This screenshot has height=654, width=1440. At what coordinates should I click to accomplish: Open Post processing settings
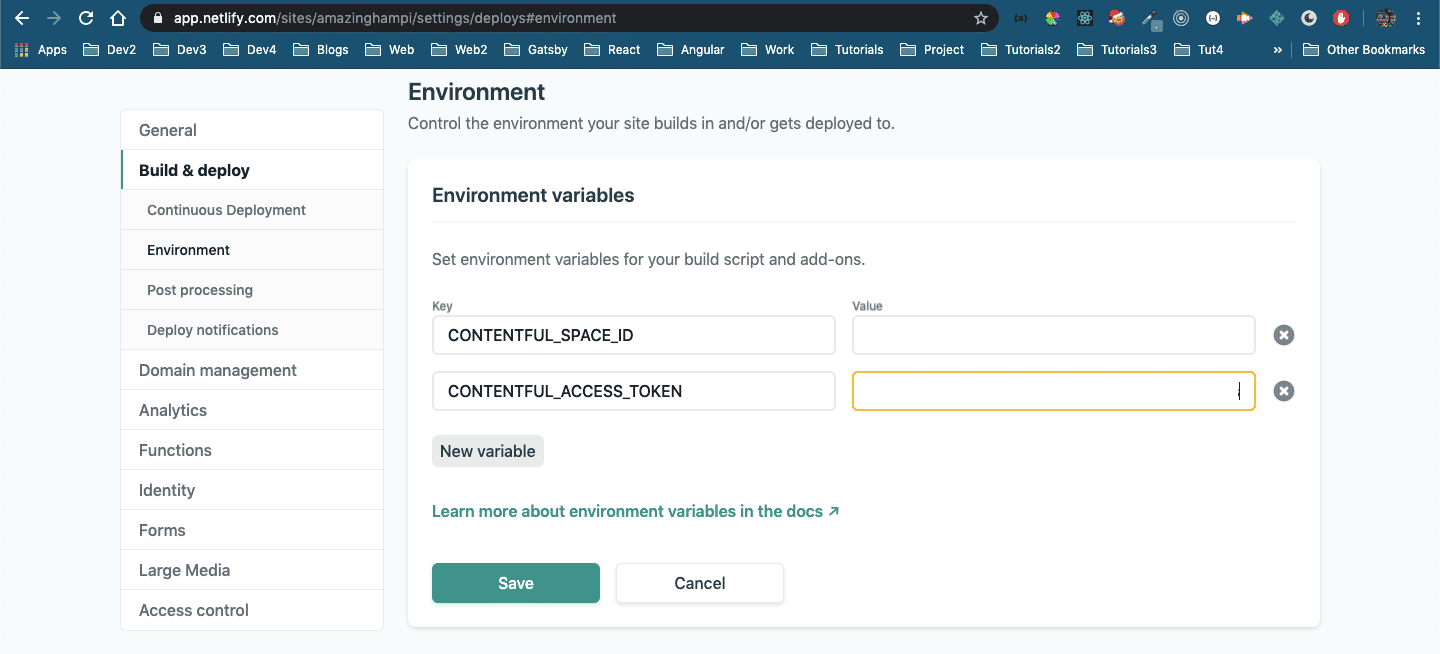252,290
